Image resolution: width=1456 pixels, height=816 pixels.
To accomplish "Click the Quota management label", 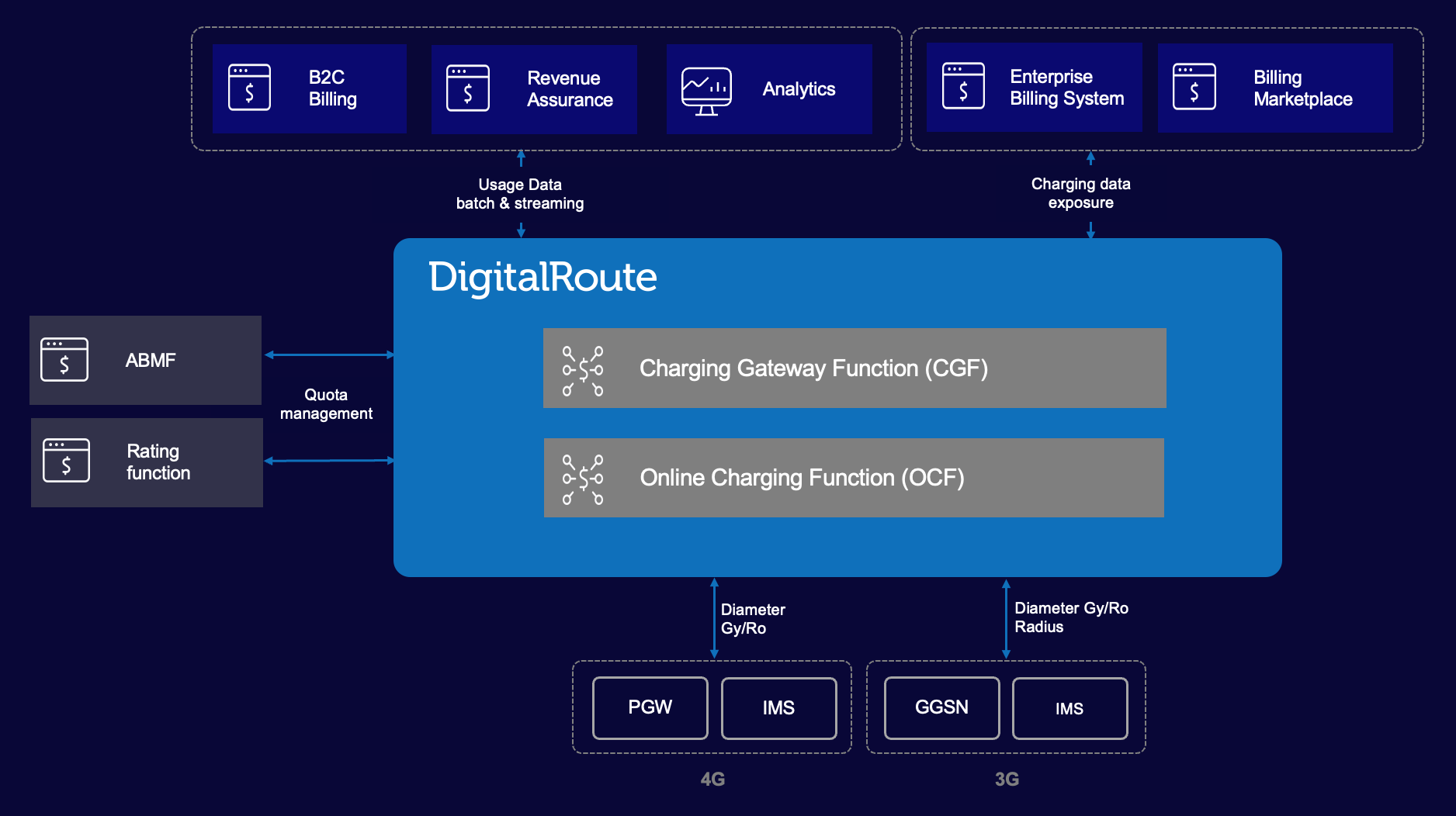I will coord(326,404).
